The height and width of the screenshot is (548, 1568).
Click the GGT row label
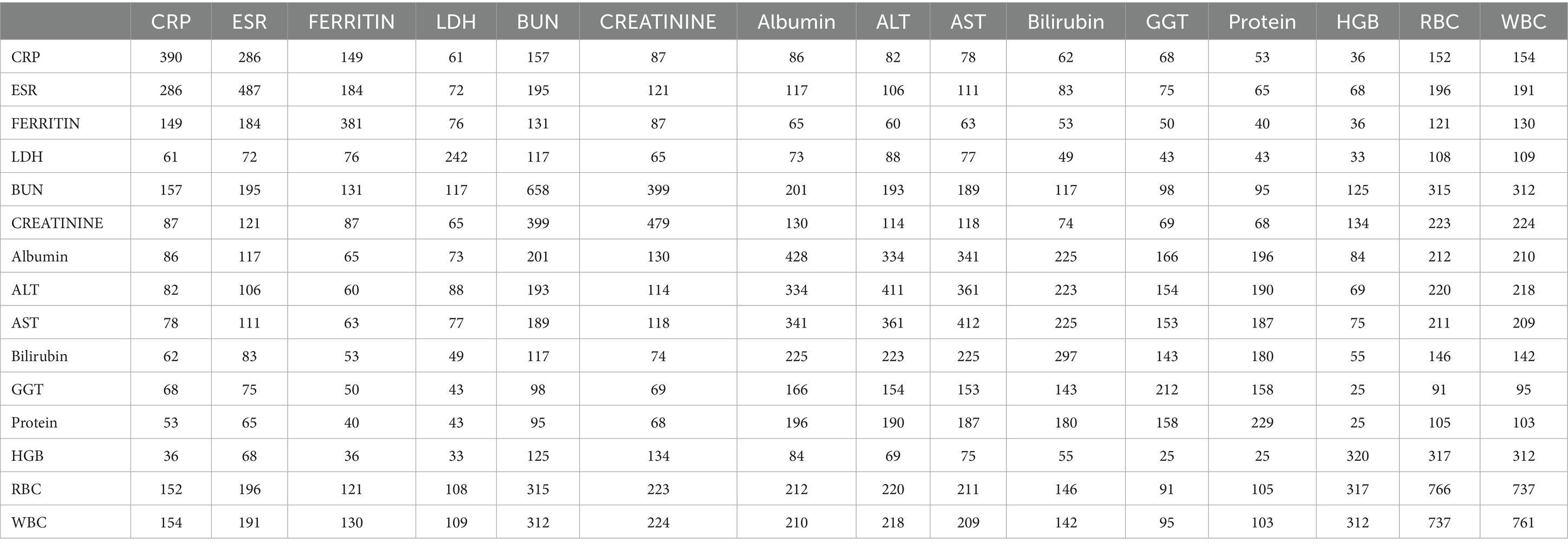pyautogui.click(x=27, y=389)
